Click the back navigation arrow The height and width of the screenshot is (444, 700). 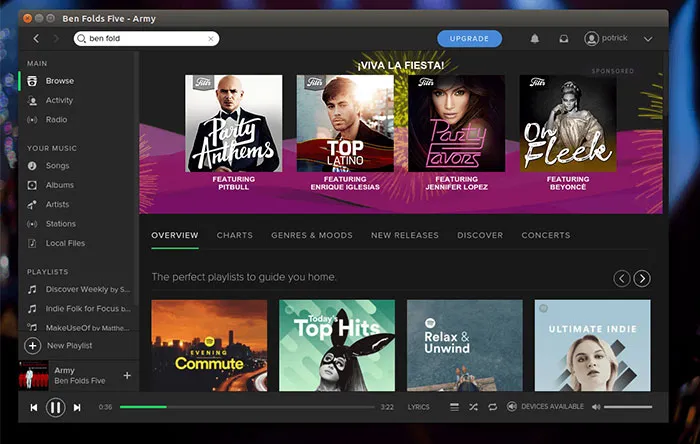point(36,39)
